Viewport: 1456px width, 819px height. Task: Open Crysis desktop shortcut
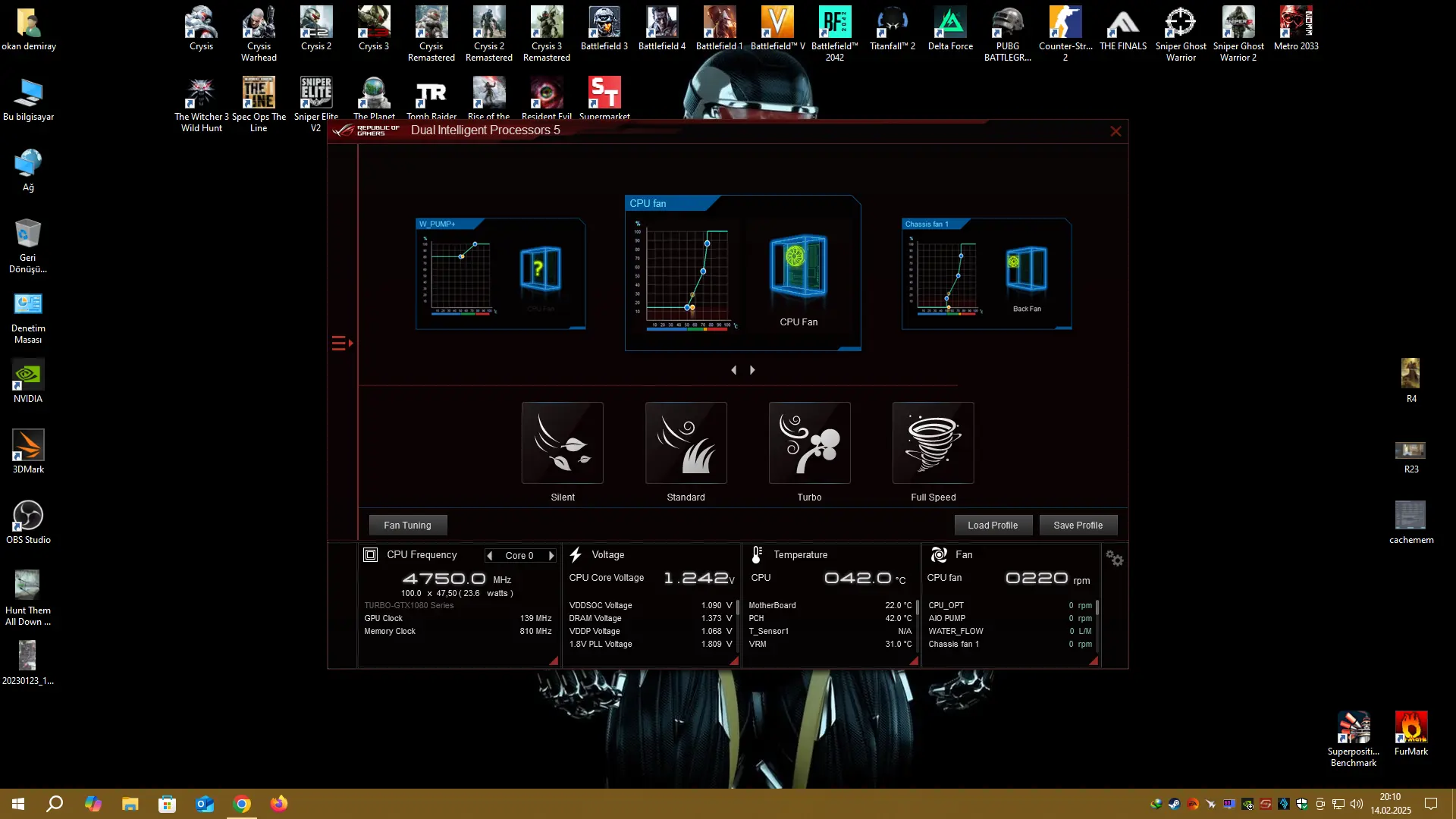(201, 29)
